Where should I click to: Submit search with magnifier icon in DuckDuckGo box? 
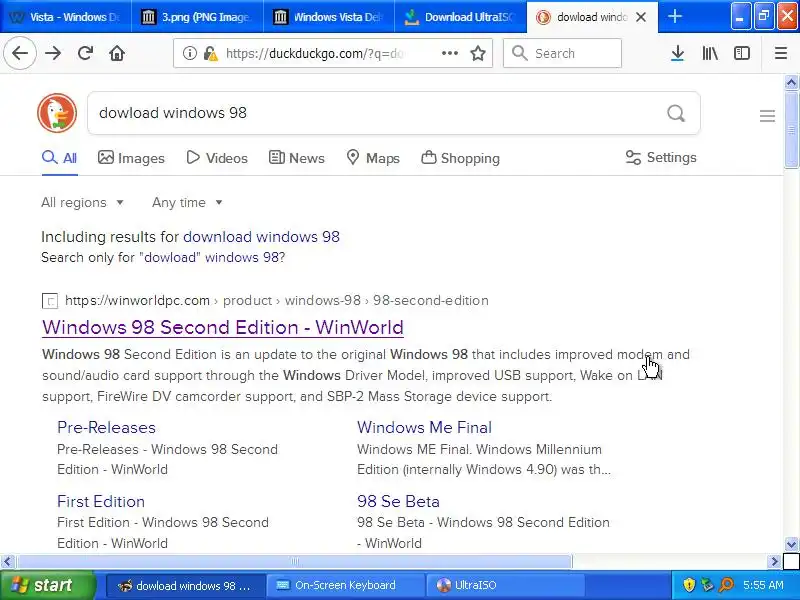pyautogui.click(x=676, y=113)
